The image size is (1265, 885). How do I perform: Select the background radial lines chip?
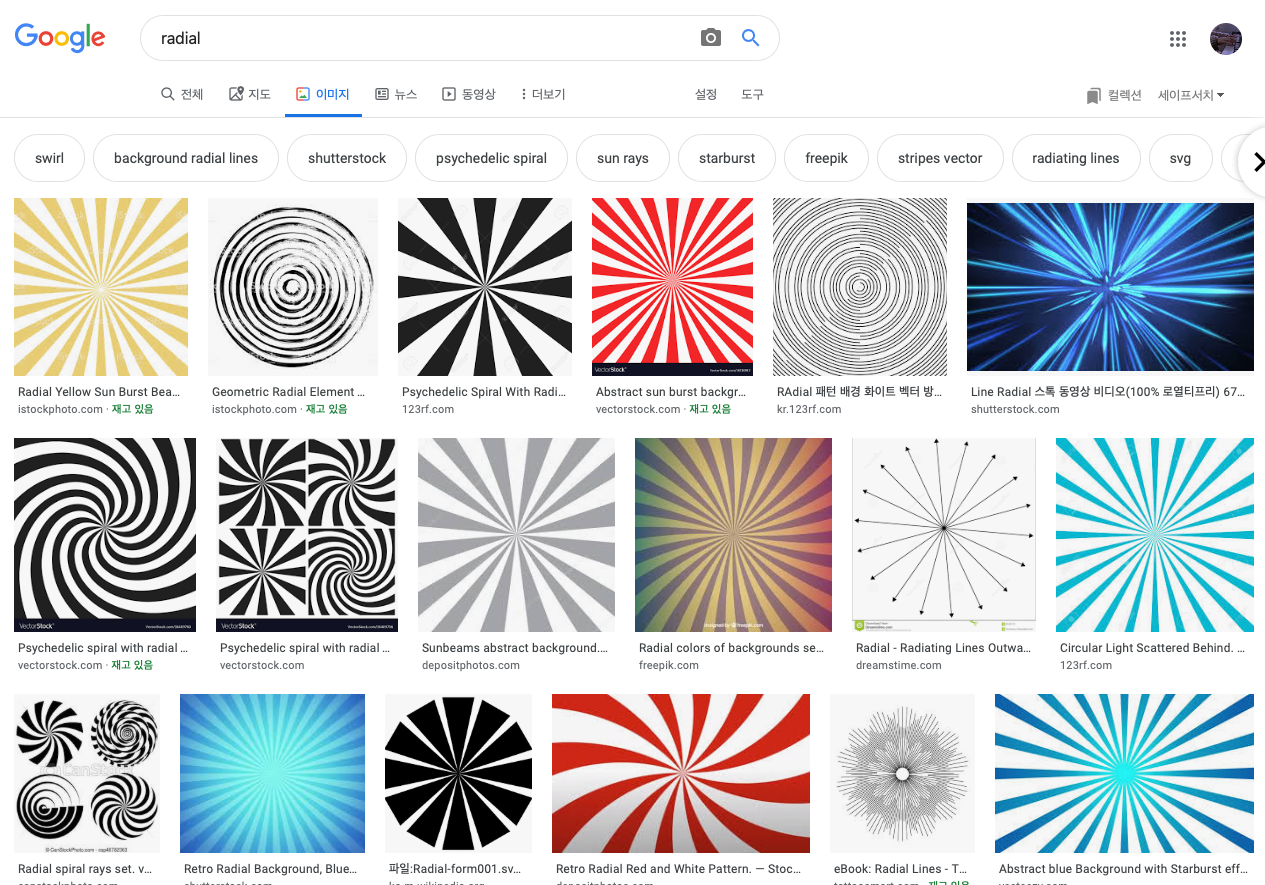186,158
